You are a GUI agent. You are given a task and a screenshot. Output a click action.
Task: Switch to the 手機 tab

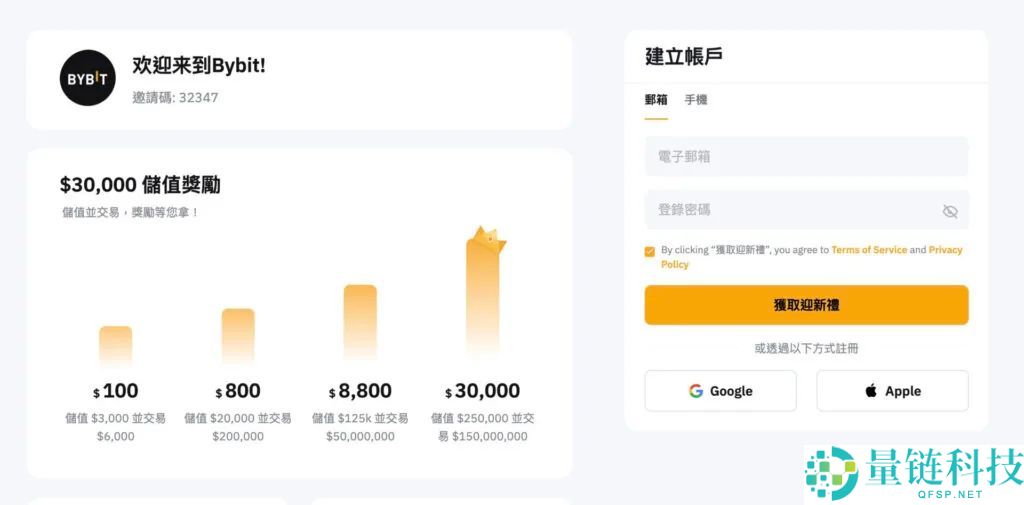tap(696, 100)
